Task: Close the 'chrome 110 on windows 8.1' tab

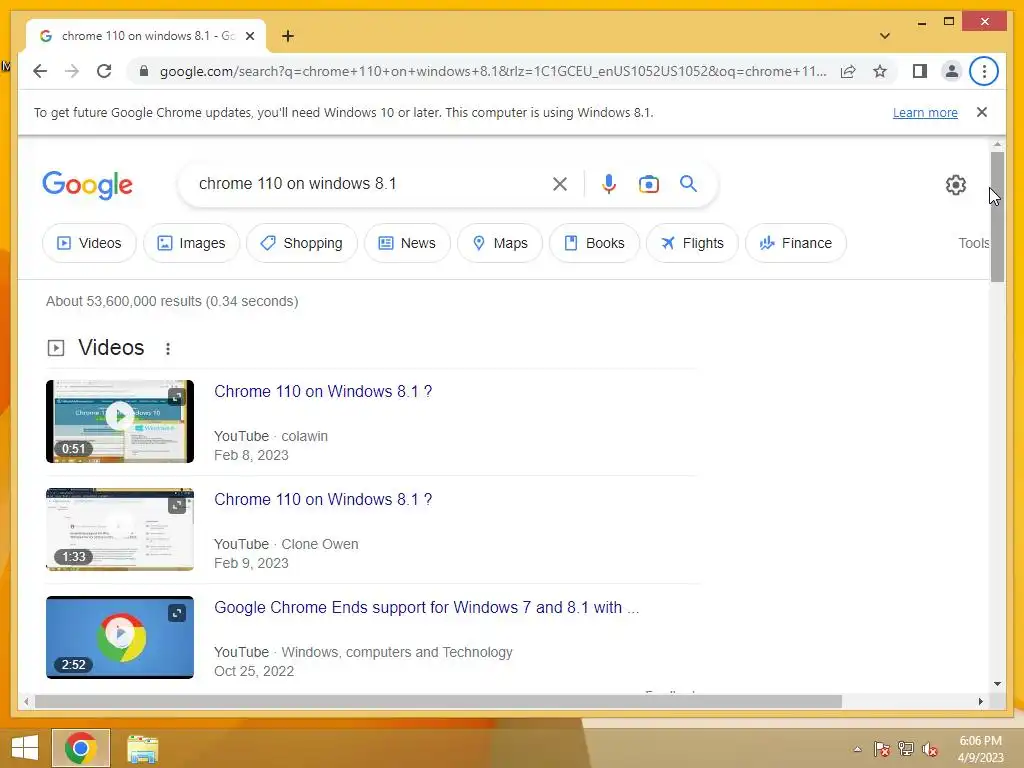Action: 249,36
